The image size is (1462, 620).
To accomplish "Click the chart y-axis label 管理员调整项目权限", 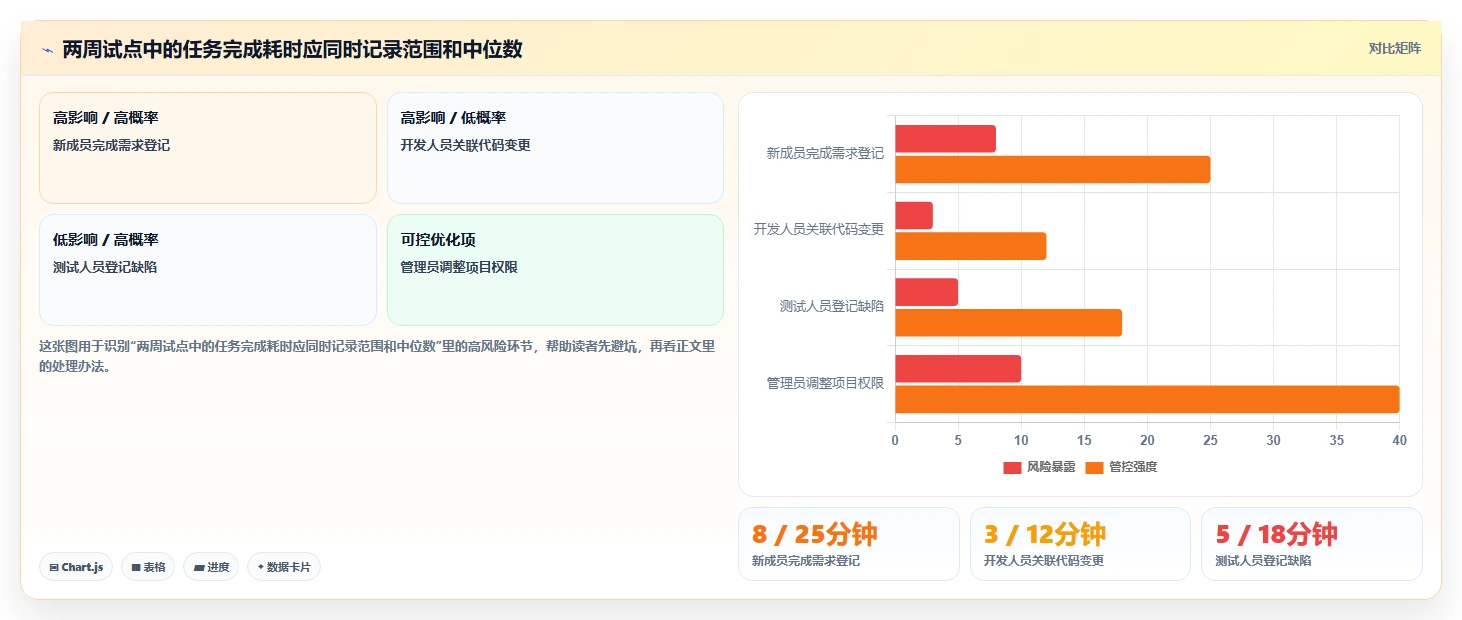I will (x=825, y=383).
